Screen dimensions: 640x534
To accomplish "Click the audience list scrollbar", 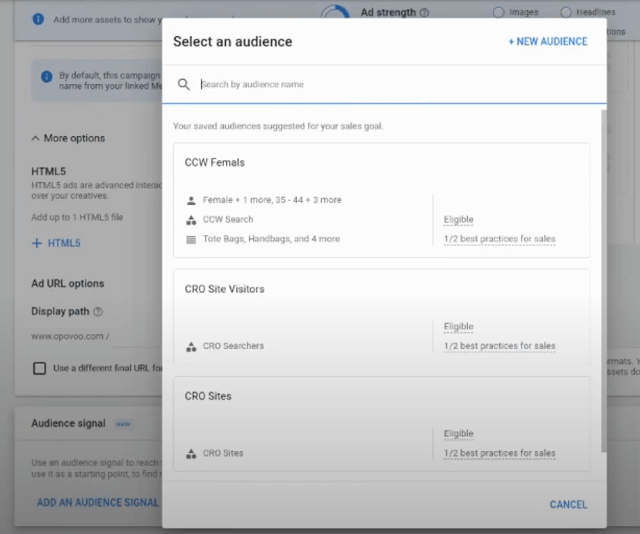I will point(603,280).
